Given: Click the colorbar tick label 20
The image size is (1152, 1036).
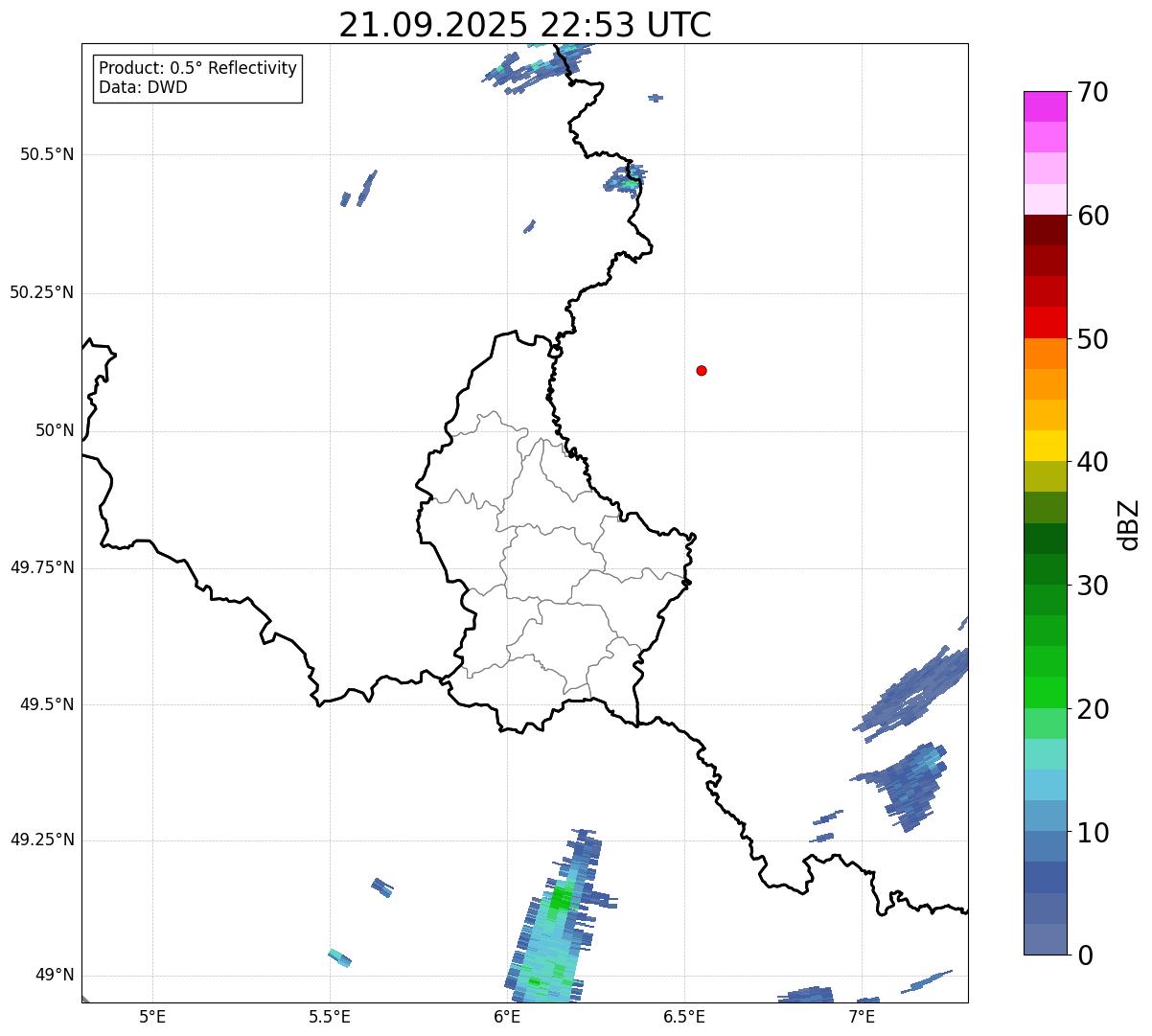Looking at the screenshot, I should (x=1093, y=709).
